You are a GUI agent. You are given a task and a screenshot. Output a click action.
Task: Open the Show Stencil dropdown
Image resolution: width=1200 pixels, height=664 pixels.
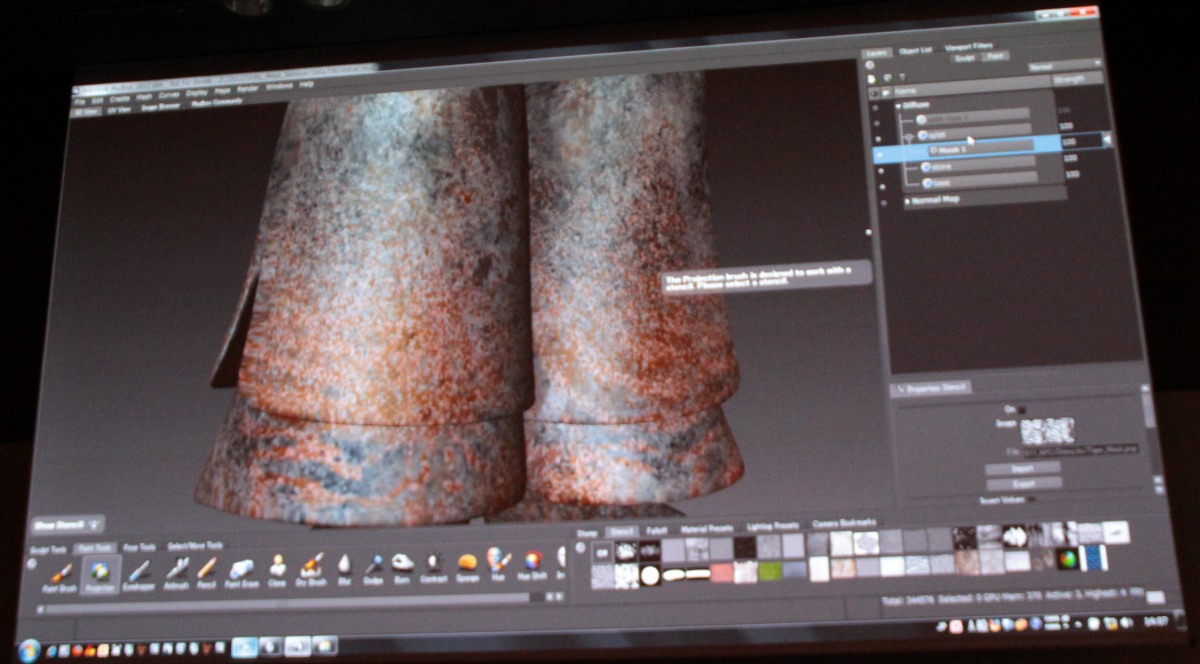(x=68, y=524)
